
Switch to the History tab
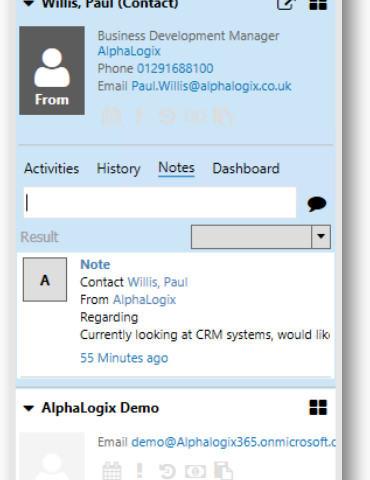coord(118,169)
